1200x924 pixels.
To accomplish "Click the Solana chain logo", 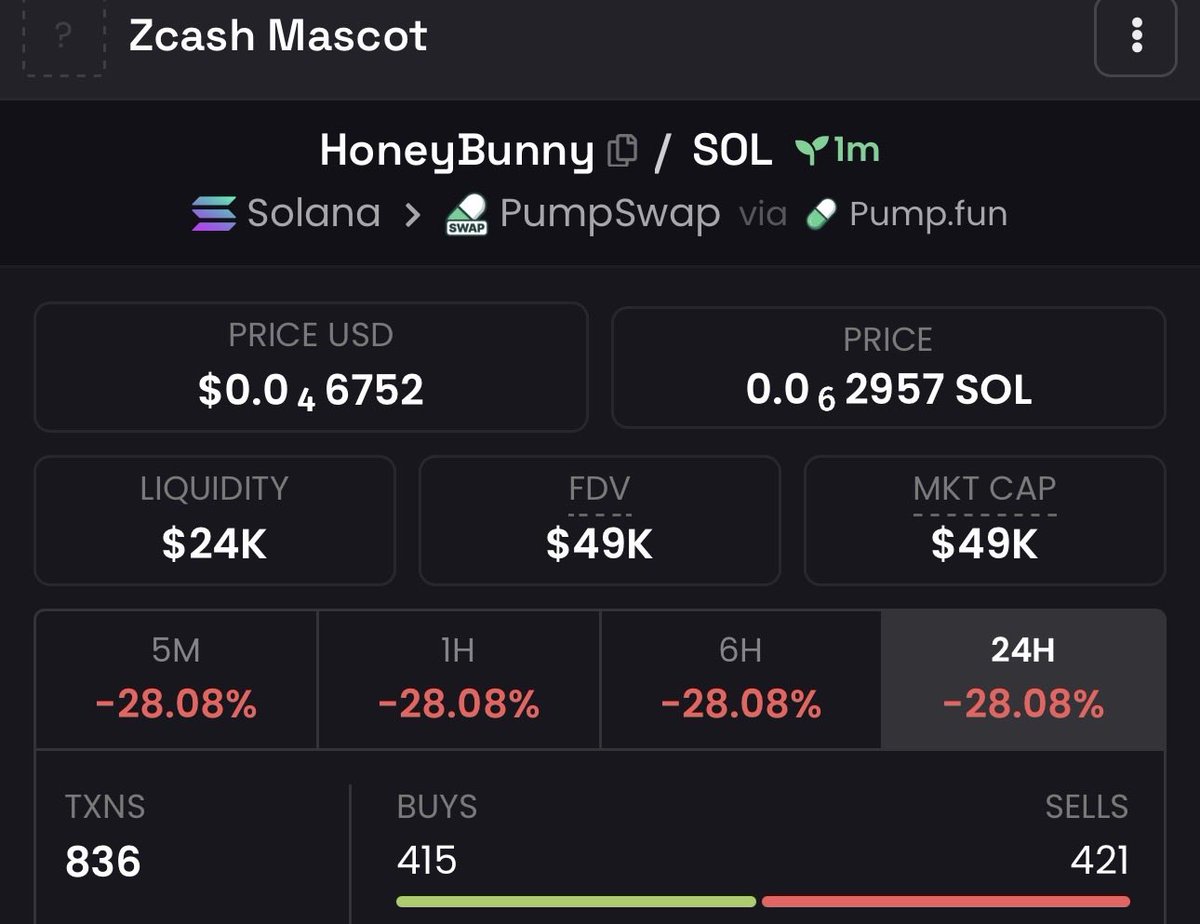I will click(214, 213).
